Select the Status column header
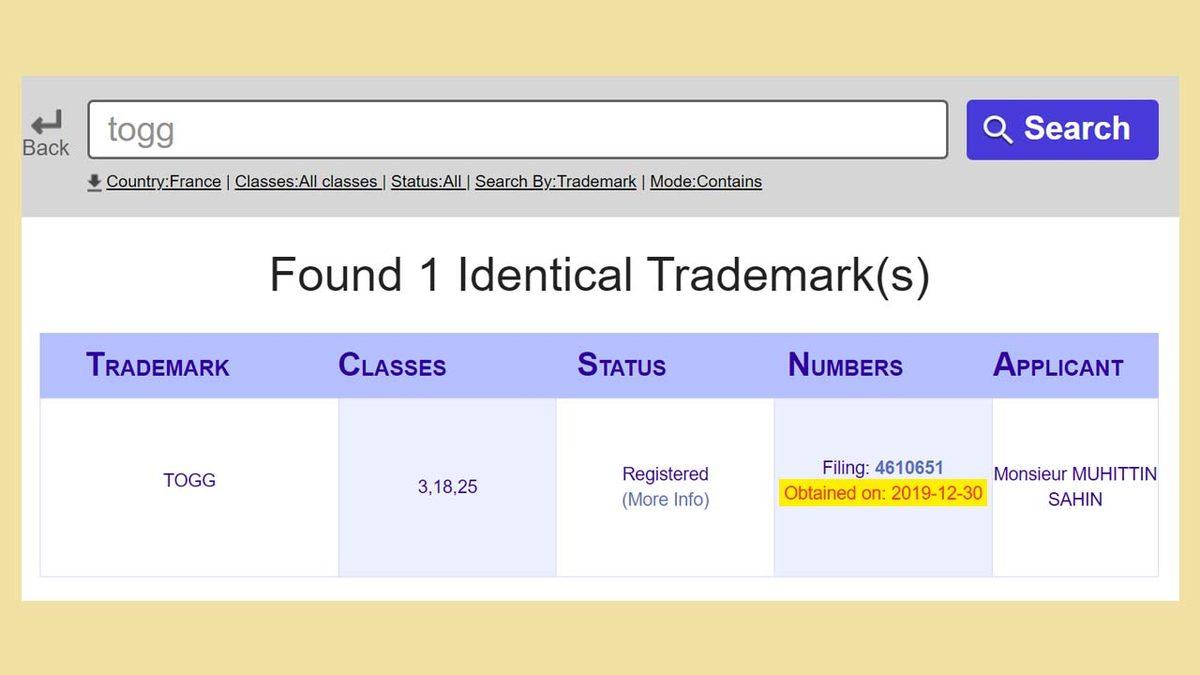This screenshot has width=1200, height=675. click(x=621, y=366)
